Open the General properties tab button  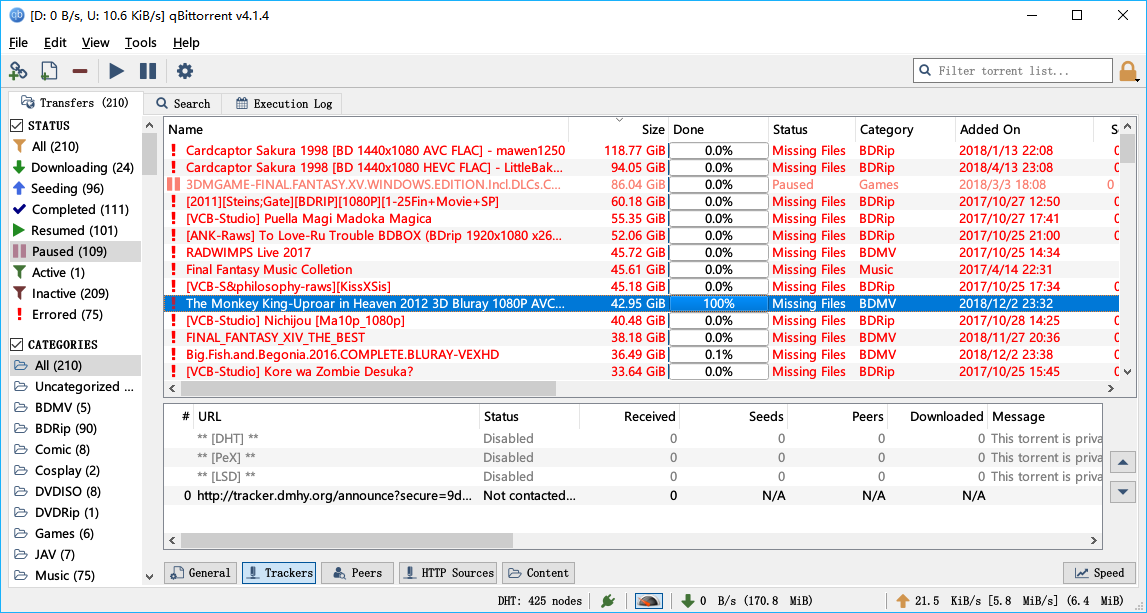(200, 573)
